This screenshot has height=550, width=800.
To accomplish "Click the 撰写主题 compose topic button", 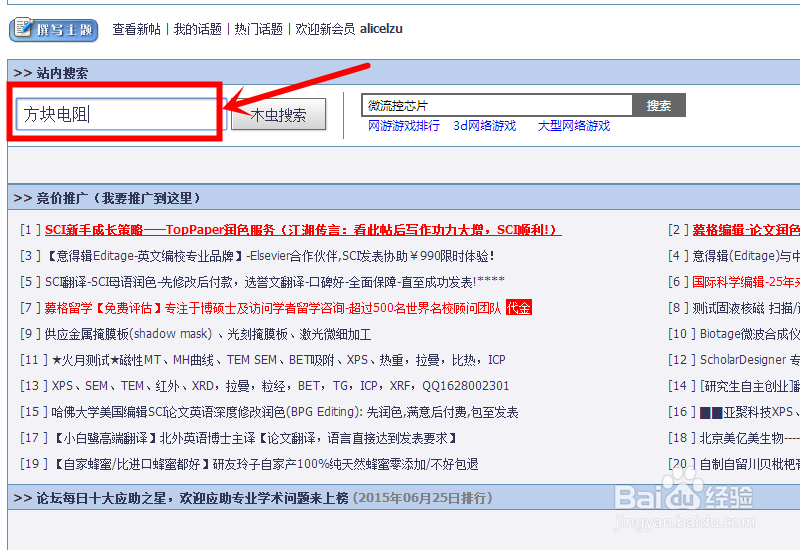I will click(x=54, y=30).
